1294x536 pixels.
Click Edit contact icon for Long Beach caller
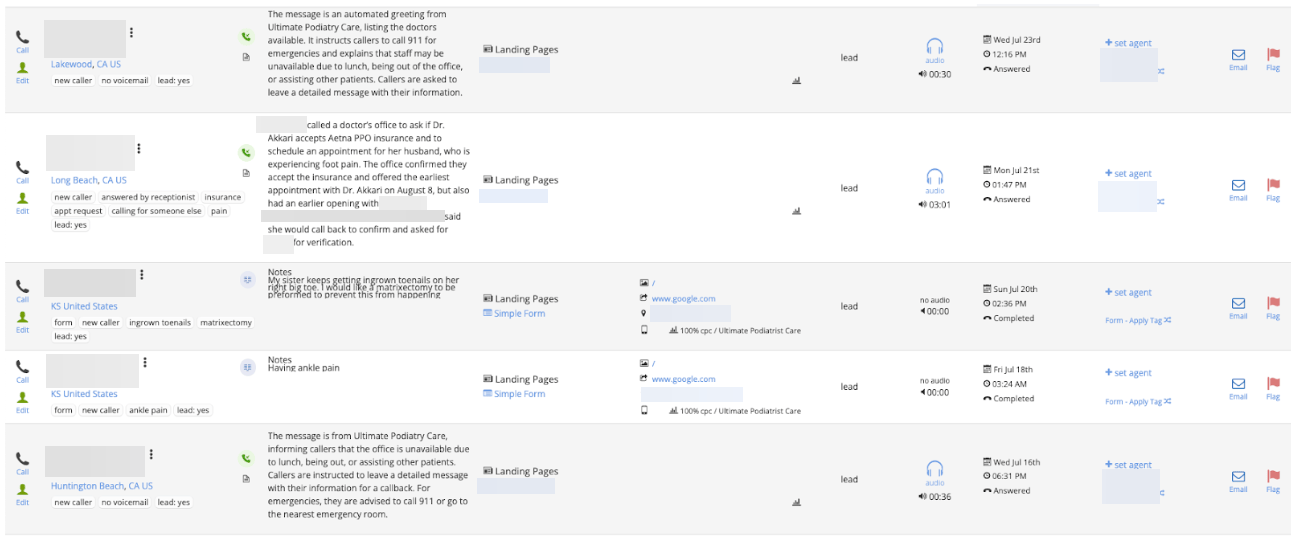point(22,199)
